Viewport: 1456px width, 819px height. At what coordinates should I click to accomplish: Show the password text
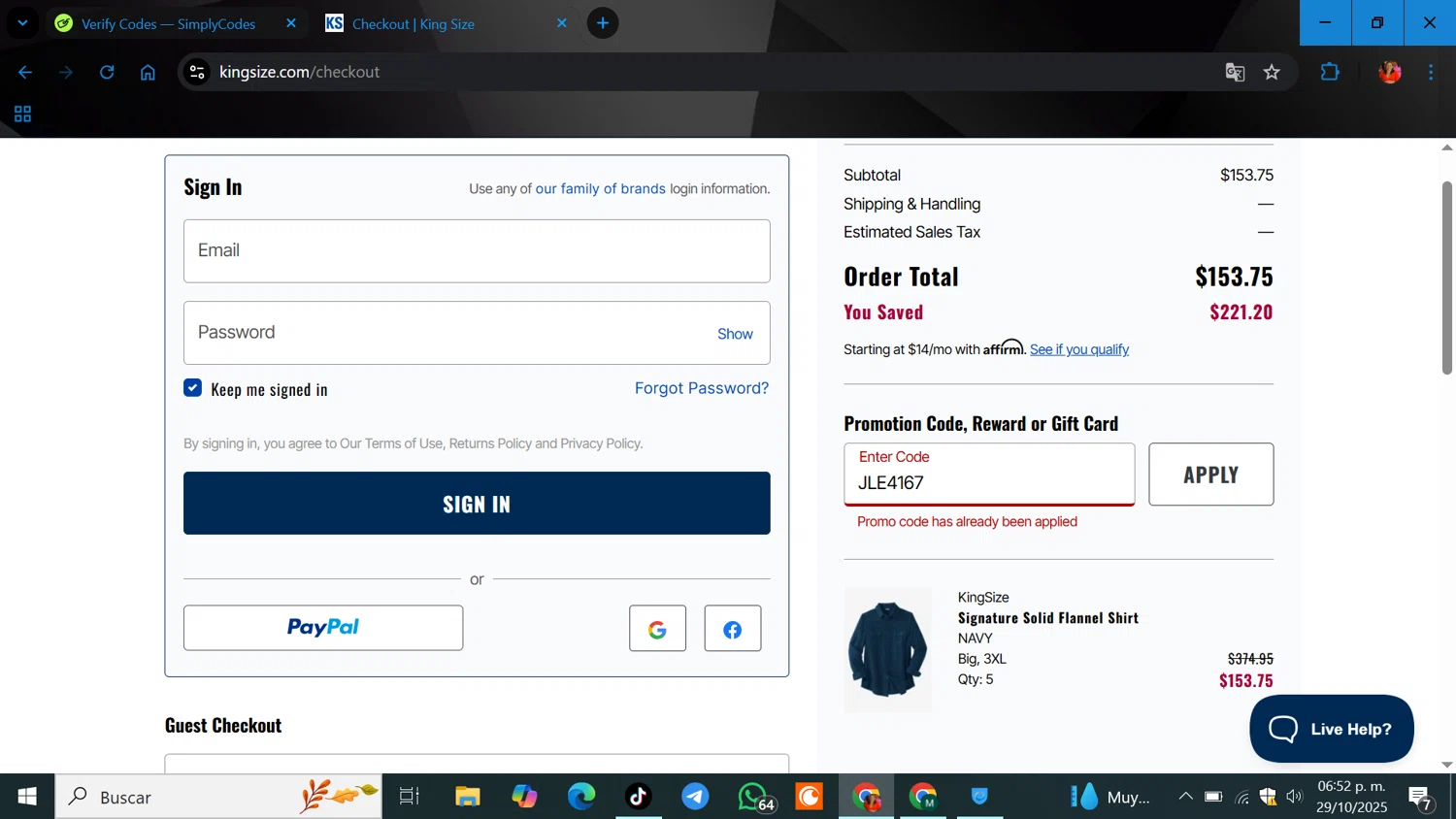point(735,334)
